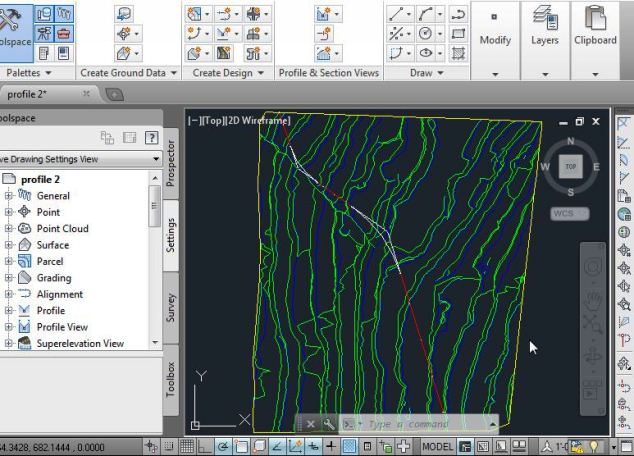Toggle the Survey tab palette icon
This screenshot has height=456, width=634.
pyautogui.click(x=44, y=34)
